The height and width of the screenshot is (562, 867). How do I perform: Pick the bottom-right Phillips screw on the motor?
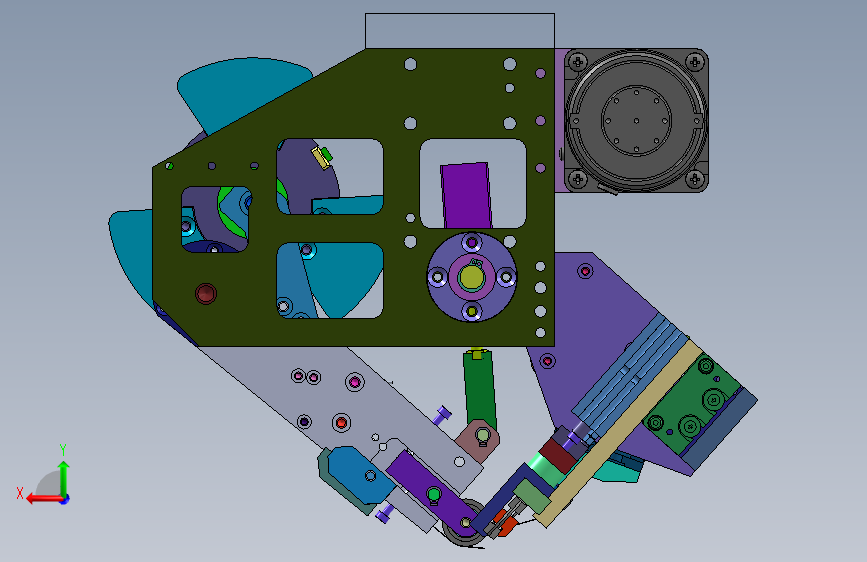coord(694,178)
